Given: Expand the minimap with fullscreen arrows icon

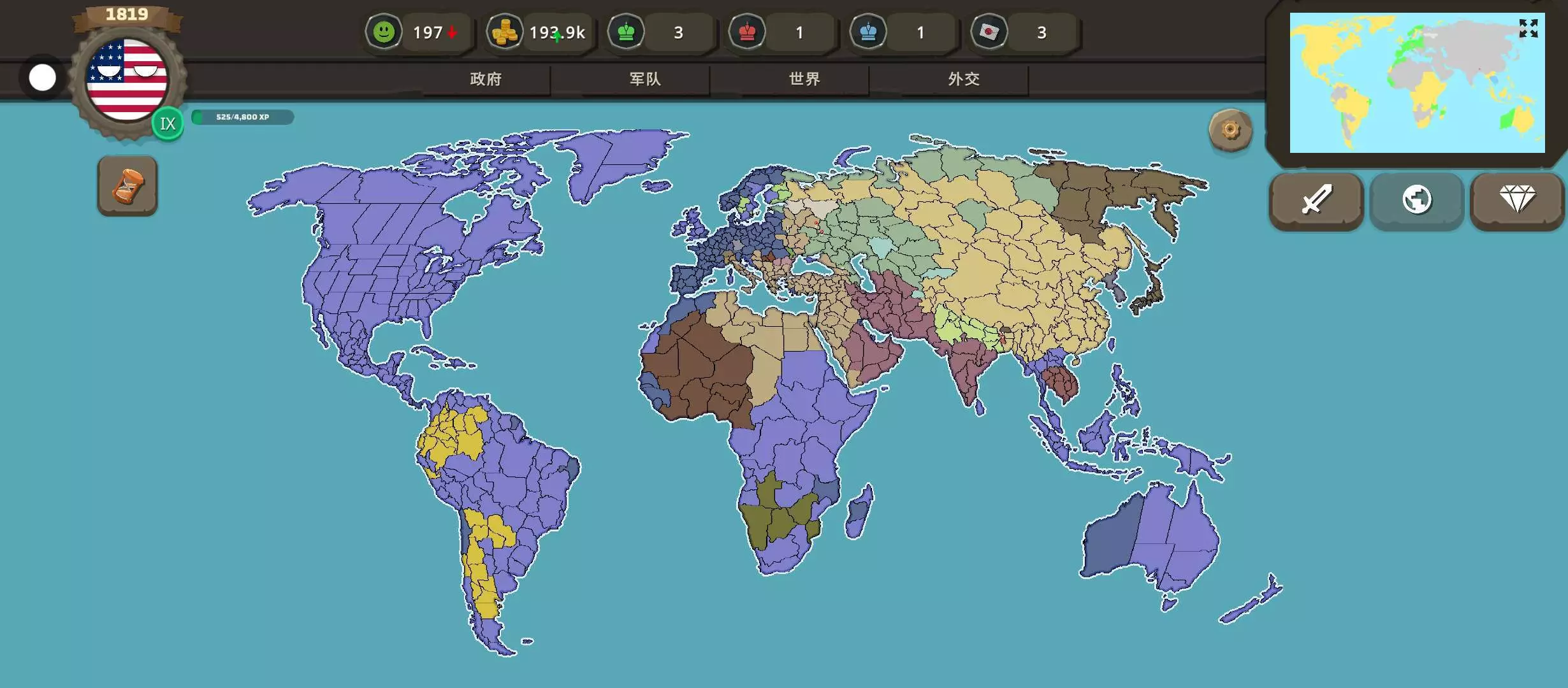Looking at the screenshot, I should click(x=1528, y=29).
